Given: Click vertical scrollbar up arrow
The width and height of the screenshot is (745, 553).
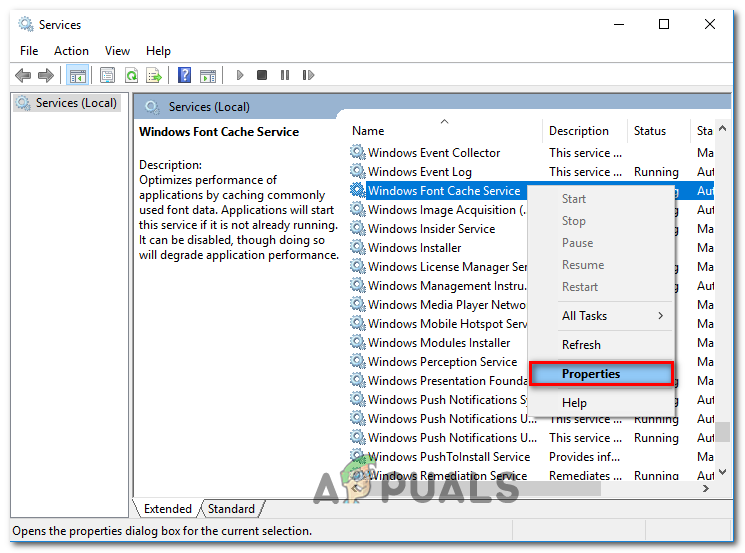Looking at the screenshot, I should pos(723,128).
